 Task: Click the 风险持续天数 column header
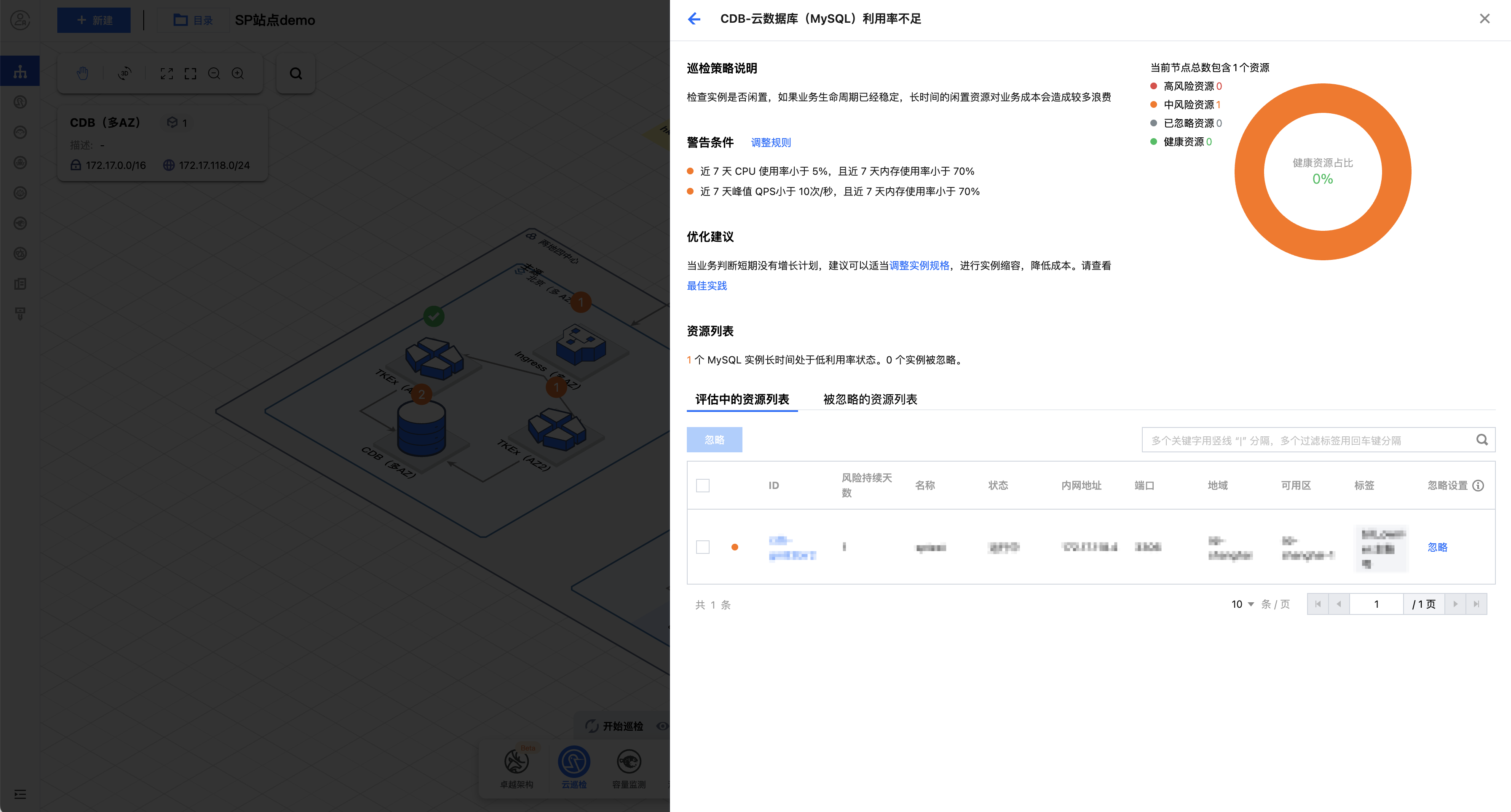point(866,486)
